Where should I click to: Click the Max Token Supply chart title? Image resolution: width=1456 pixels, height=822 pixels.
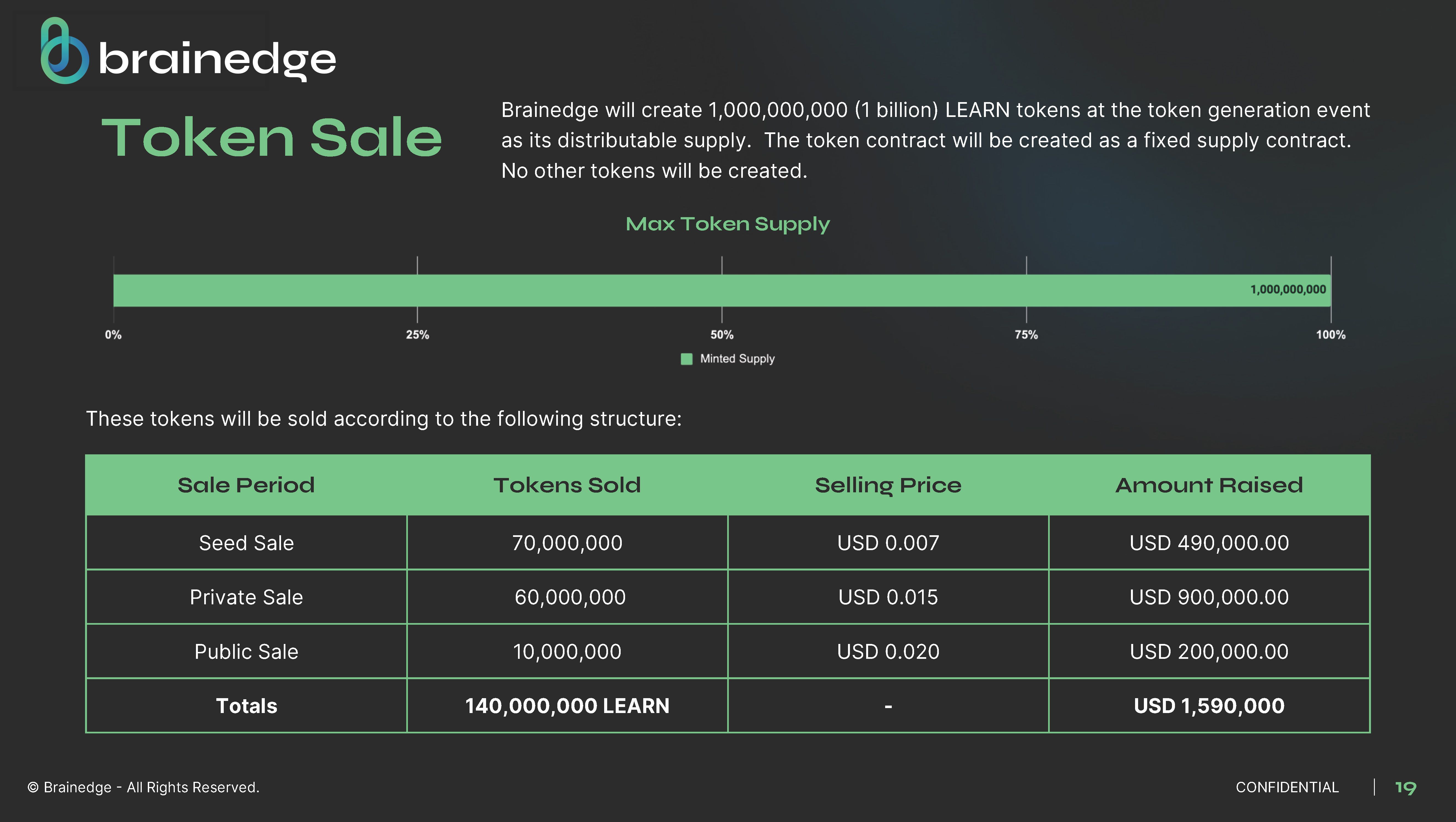point(727,224)
